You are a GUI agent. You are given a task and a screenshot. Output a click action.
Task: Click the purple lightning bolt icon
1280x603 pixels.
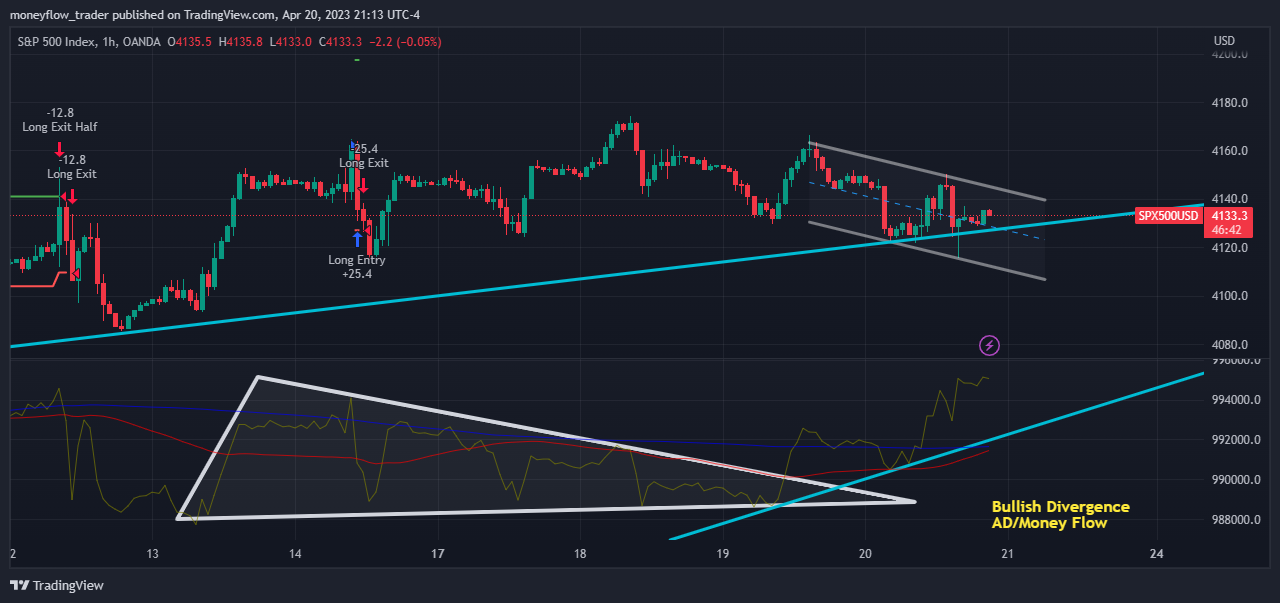(990, 345)
